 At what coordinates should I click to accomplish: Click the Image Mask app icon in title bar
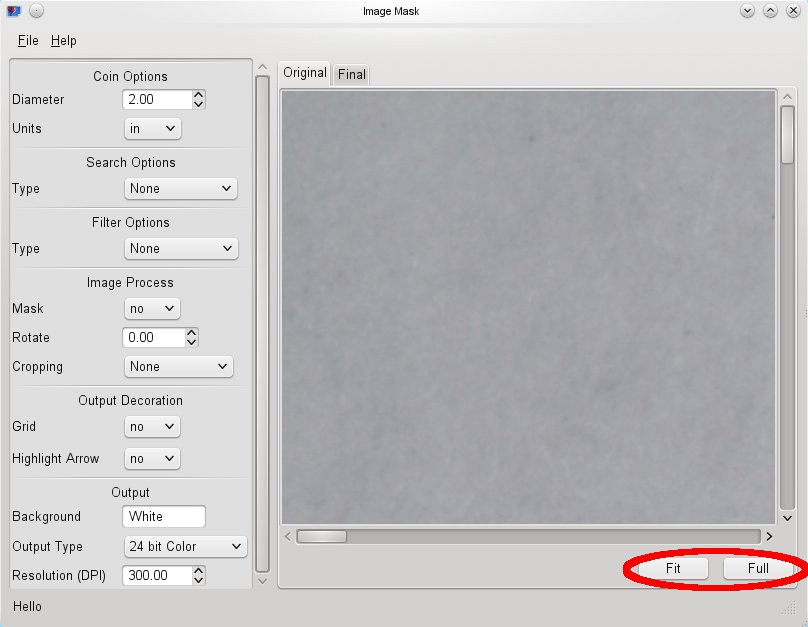[x=14, y=11]
